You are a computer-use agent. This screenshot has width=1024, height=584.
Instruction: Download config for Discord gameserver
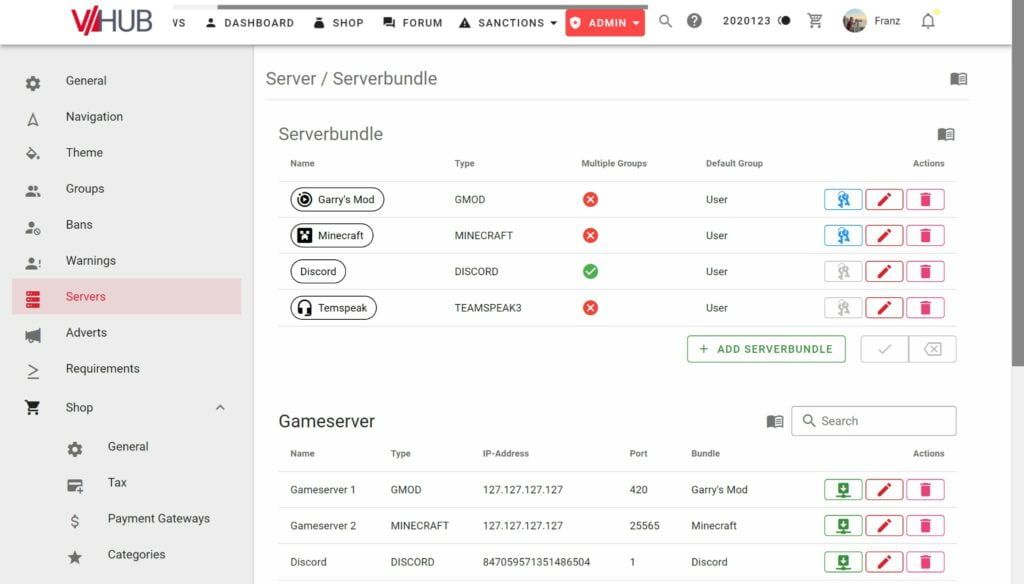pos(843,562)
